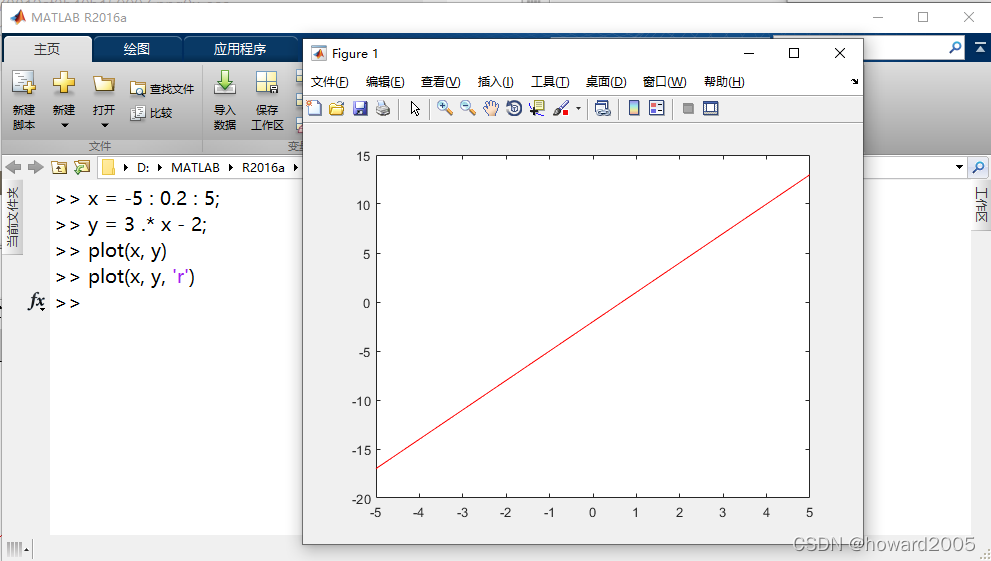
Task: Expand the arrow after R2016a in path
Action: coord(295,167)
